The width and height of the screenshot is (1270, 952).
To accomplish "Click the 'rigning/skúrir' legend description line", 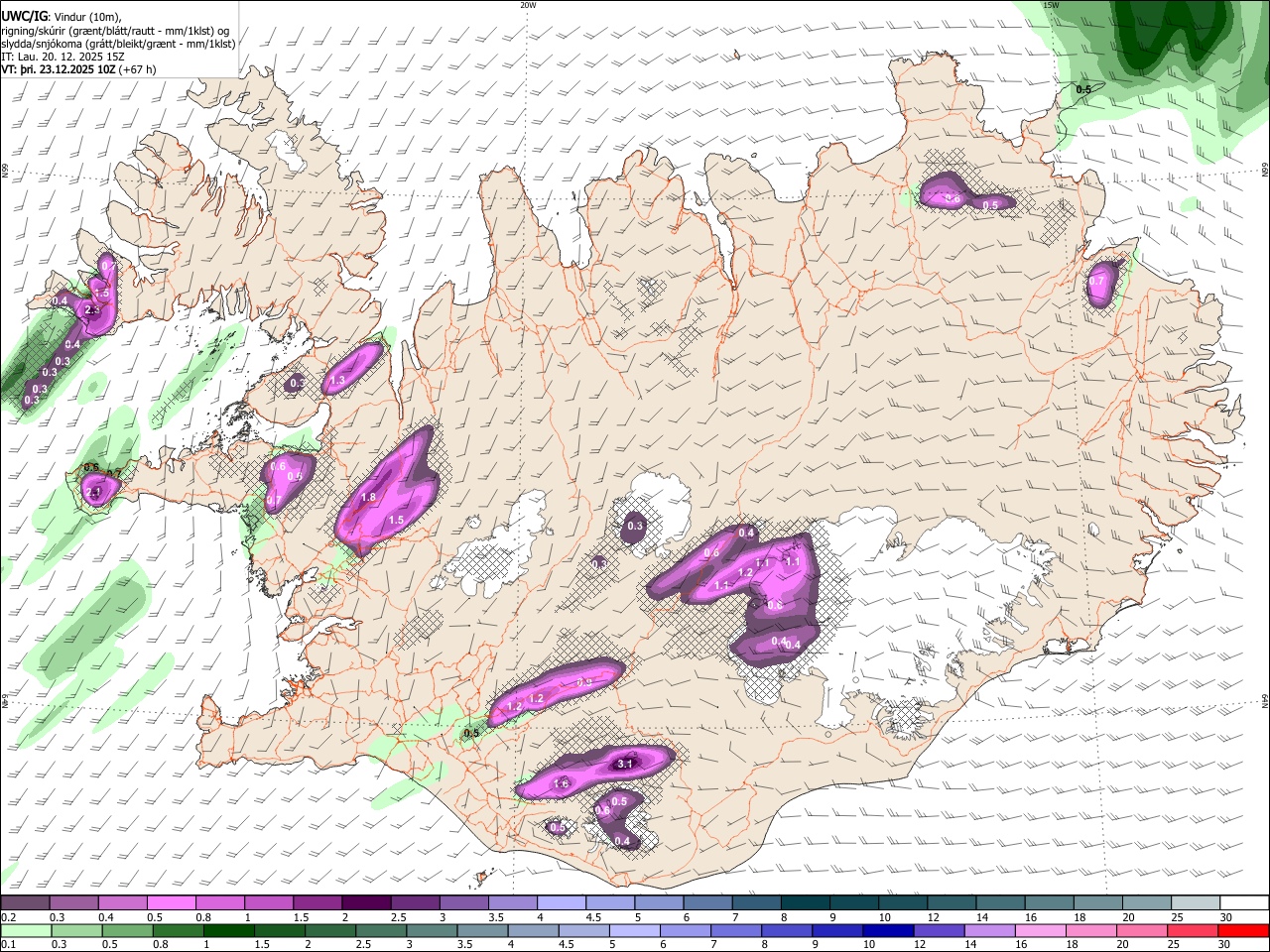I will click(115, 31).
